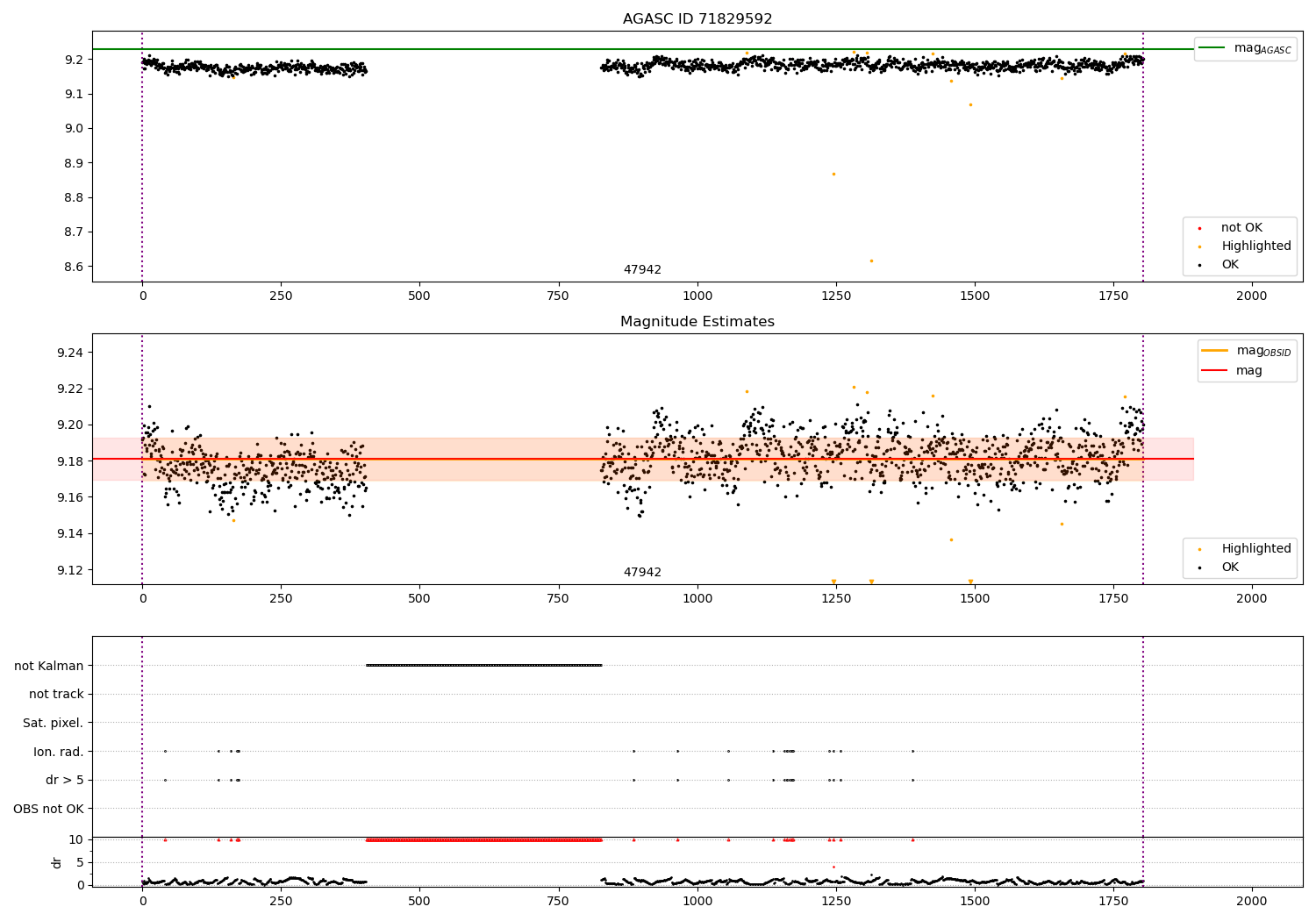
Task: Click the '8.6' y-axis tick label
Action: tap(73, 267)
